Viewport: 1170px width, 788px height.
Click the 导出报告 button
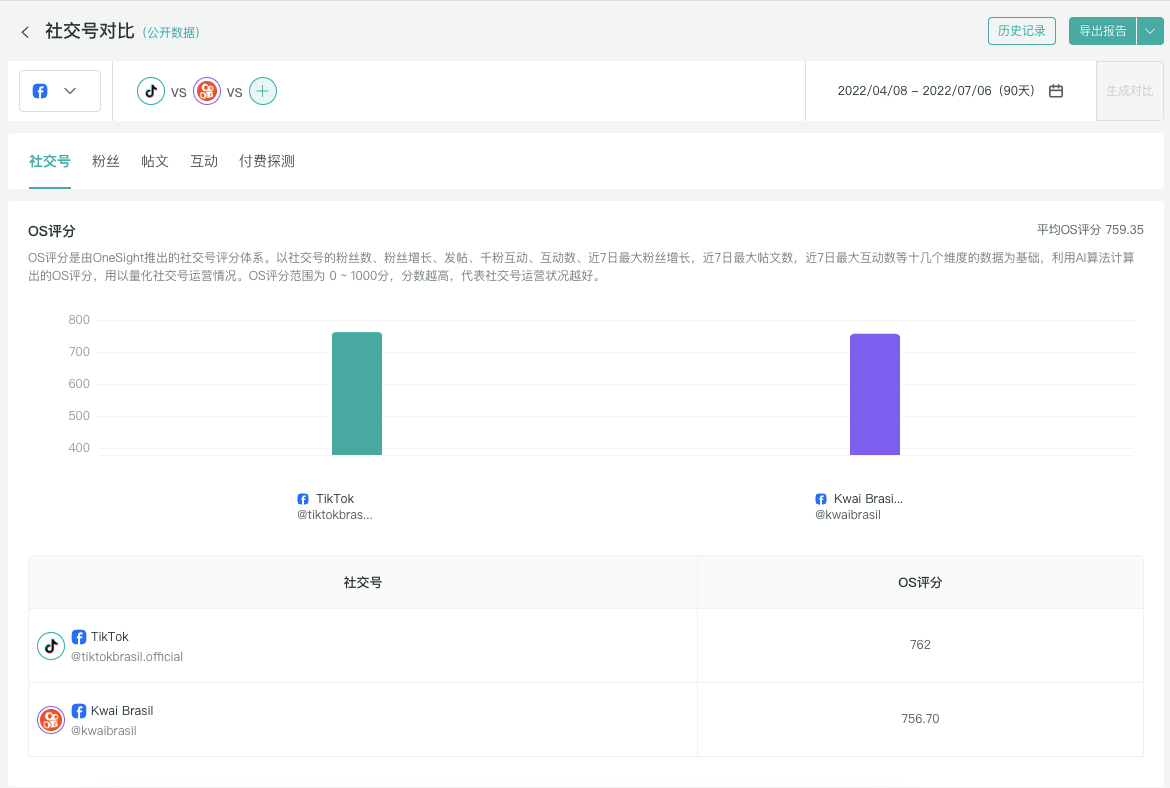tap(1102, 31)
